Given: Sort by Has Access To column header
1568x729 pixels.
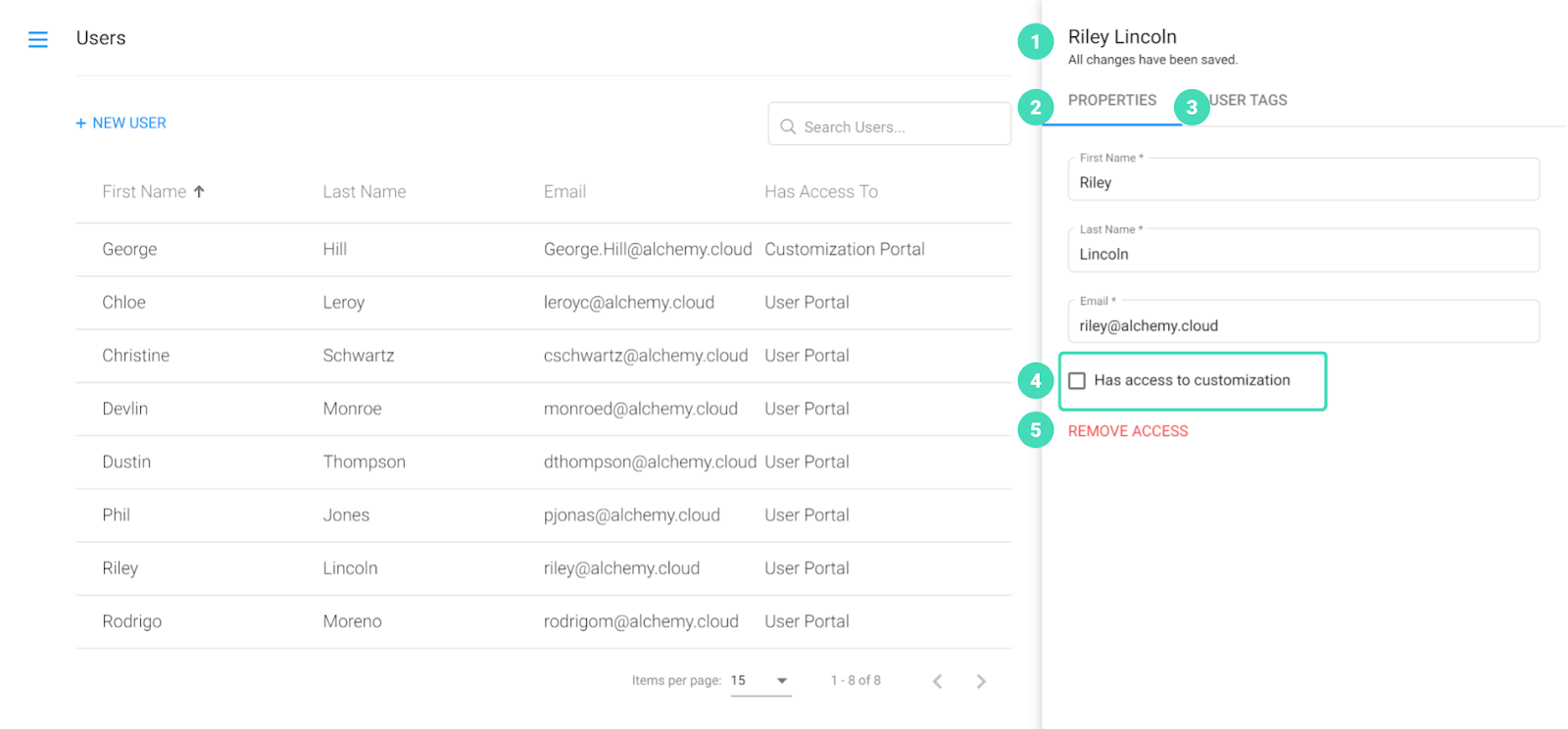Looking at the screenshot, I should (x=821, y=192).
